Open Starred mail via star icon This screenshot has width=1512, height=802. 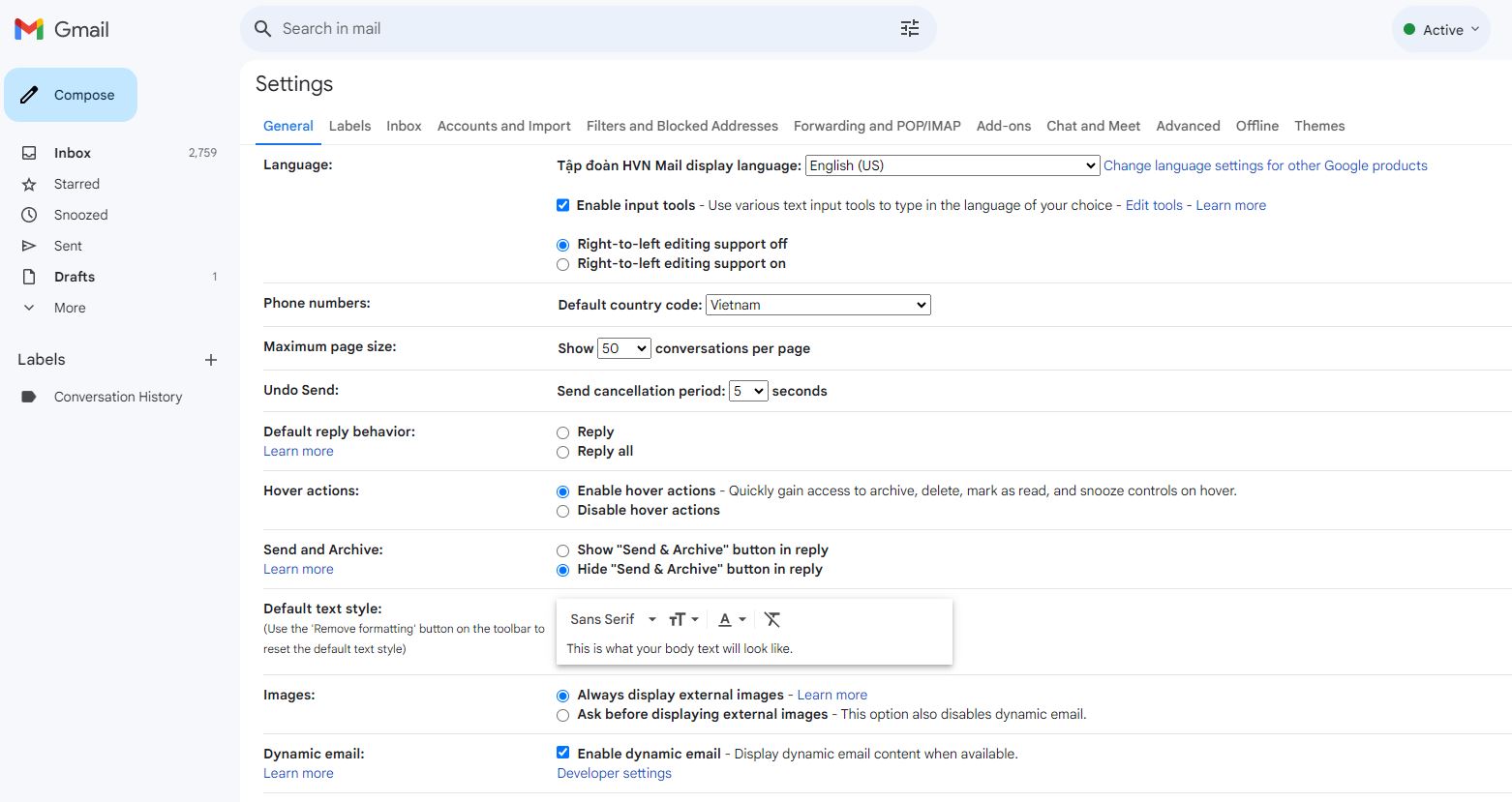tap(29, 184)
